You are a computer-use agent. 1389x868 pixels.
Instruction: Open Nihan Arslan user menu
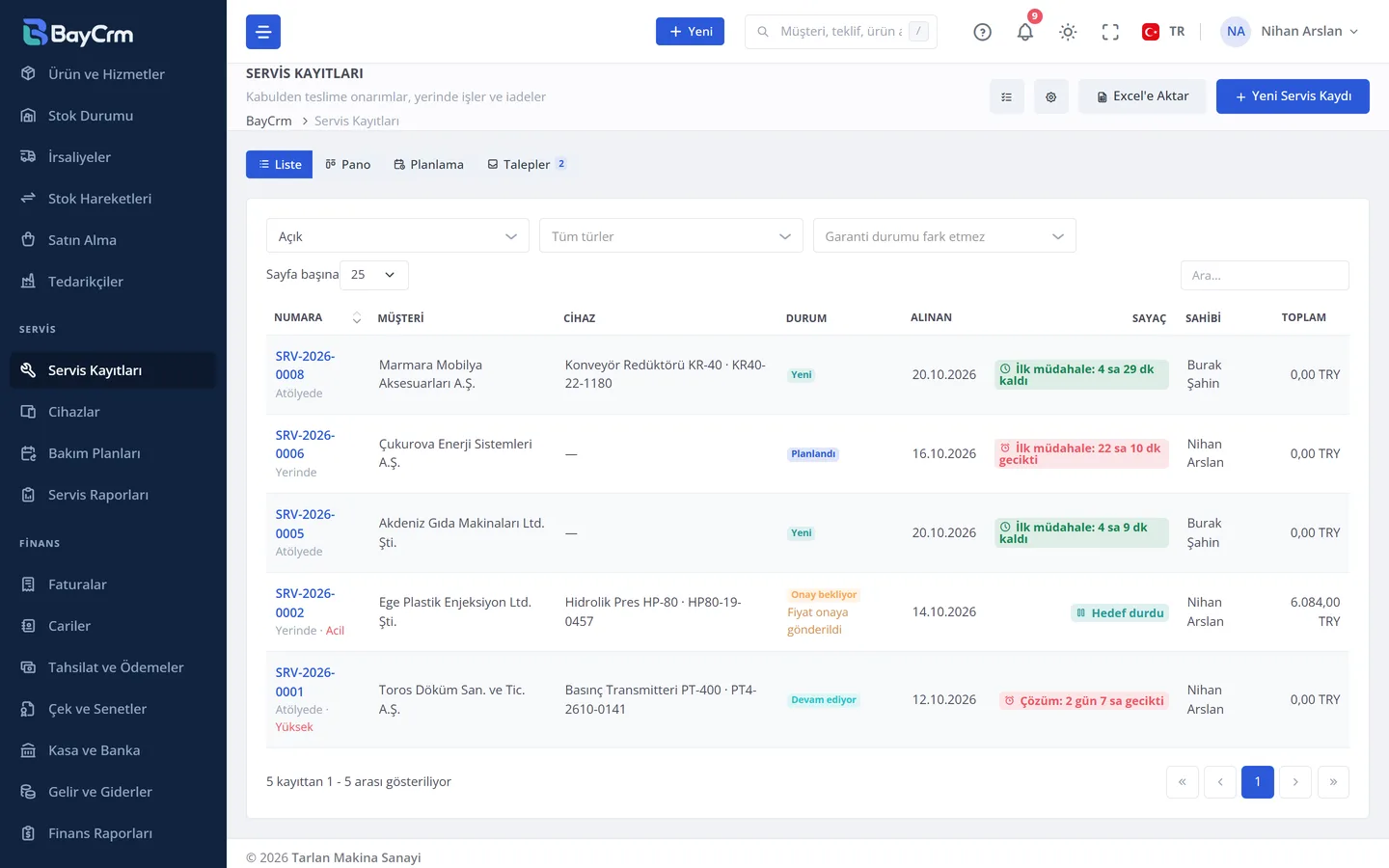click(1292, 32)
